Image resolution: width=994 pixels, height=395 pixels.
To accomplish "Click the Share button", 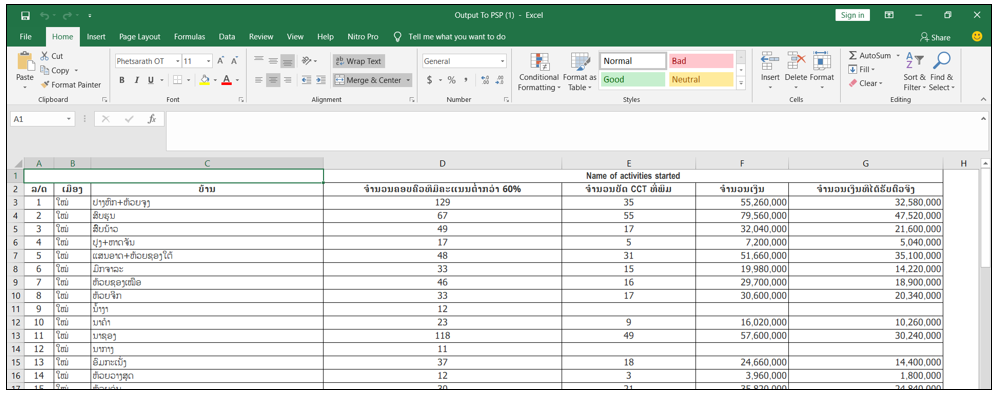I will (935, 37).
